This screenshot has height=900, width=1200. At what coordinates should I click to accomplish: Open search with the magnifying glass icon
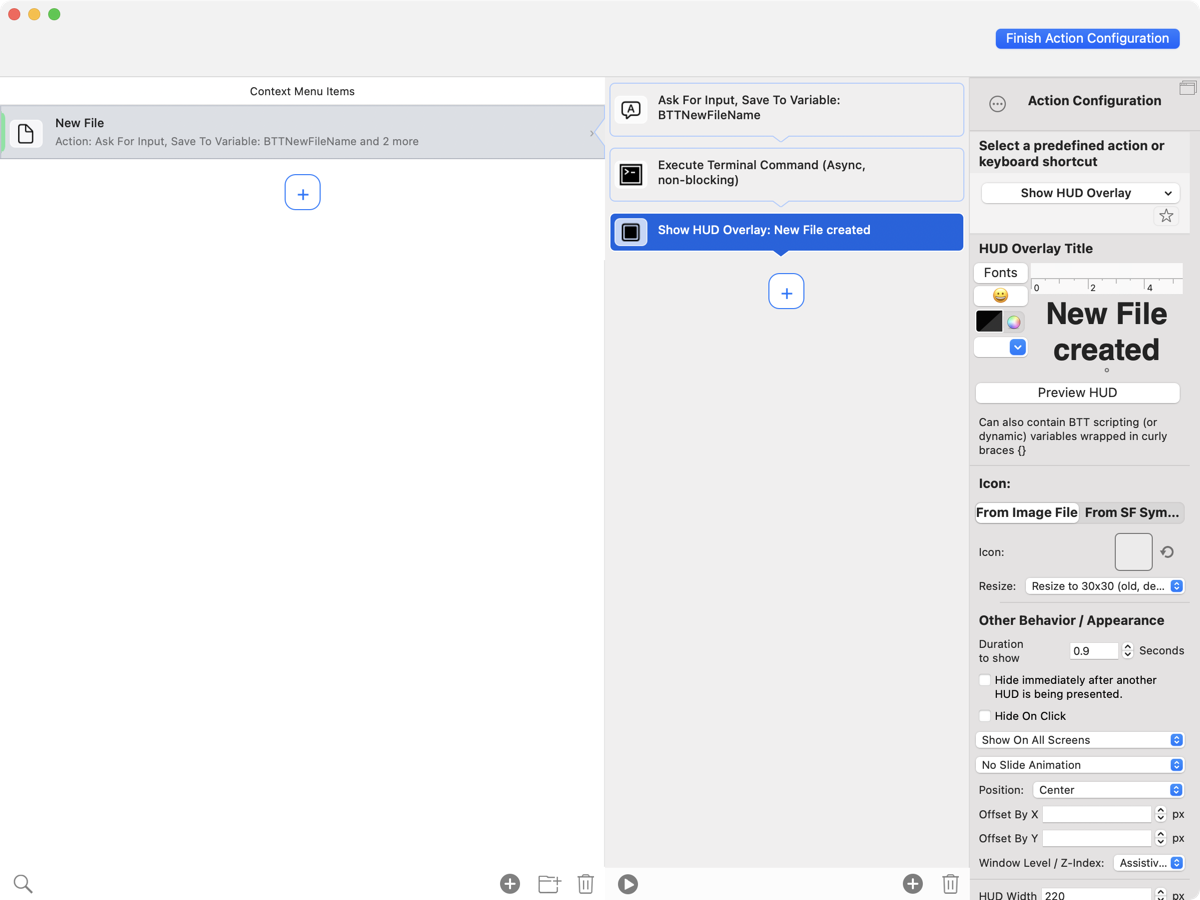(22, 884)
